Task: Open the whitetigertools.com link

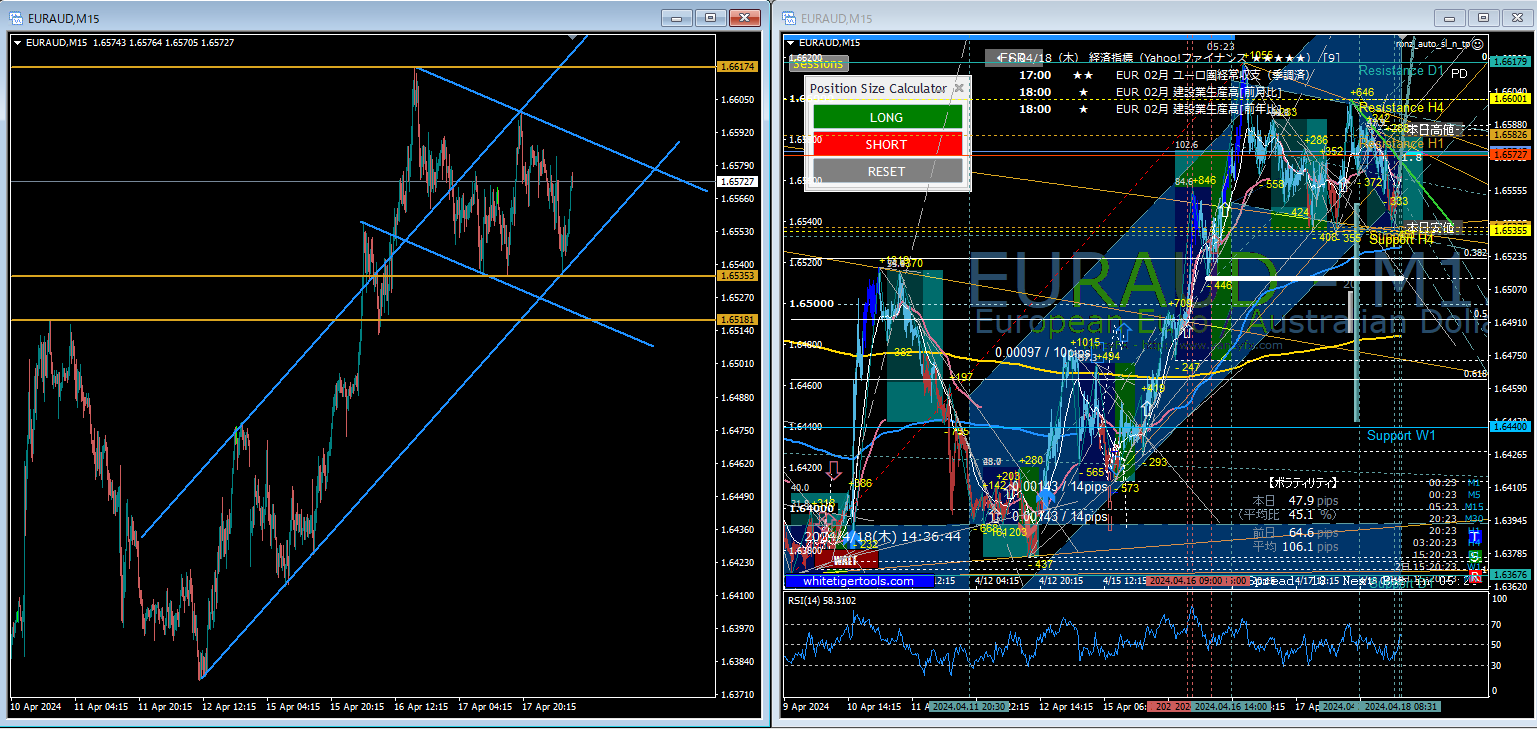Action: click(x=858, y=581)
